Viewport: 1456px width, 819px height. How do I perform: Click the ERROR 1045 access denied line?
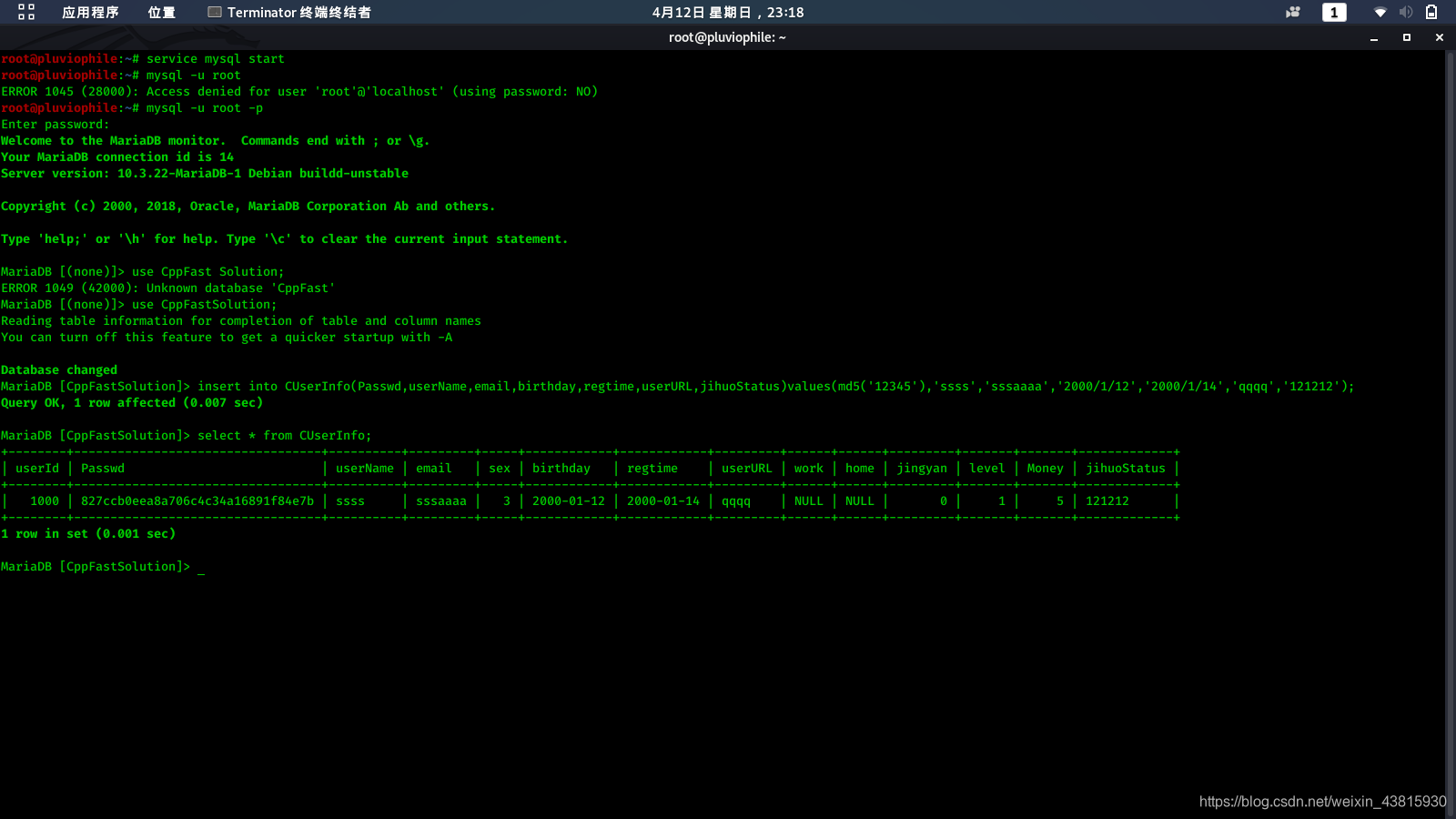pyautogui.click(x=299, y=92)
